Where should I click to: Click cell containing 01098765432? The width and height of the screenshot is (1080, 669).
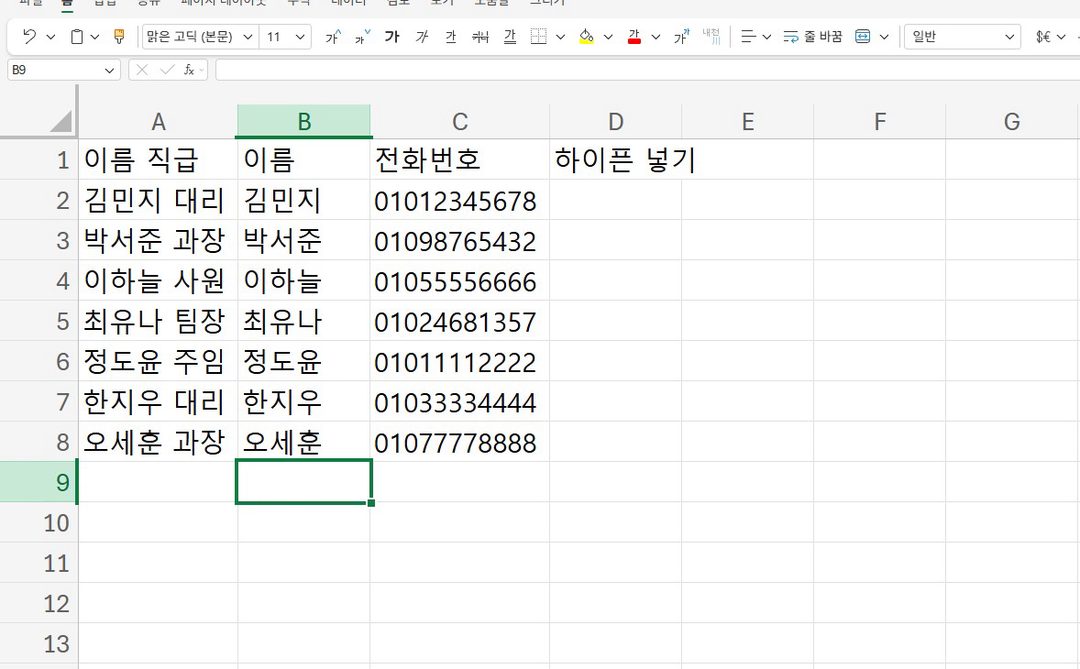click(460, 240)
